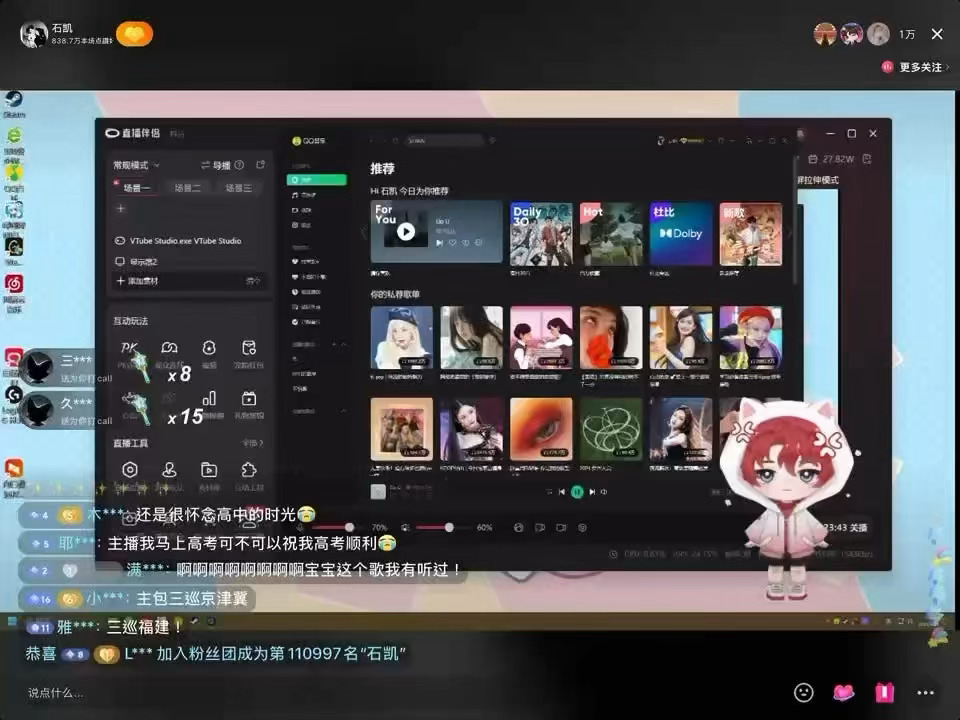Open the 发放红包 red packet tool

[249, 348]
